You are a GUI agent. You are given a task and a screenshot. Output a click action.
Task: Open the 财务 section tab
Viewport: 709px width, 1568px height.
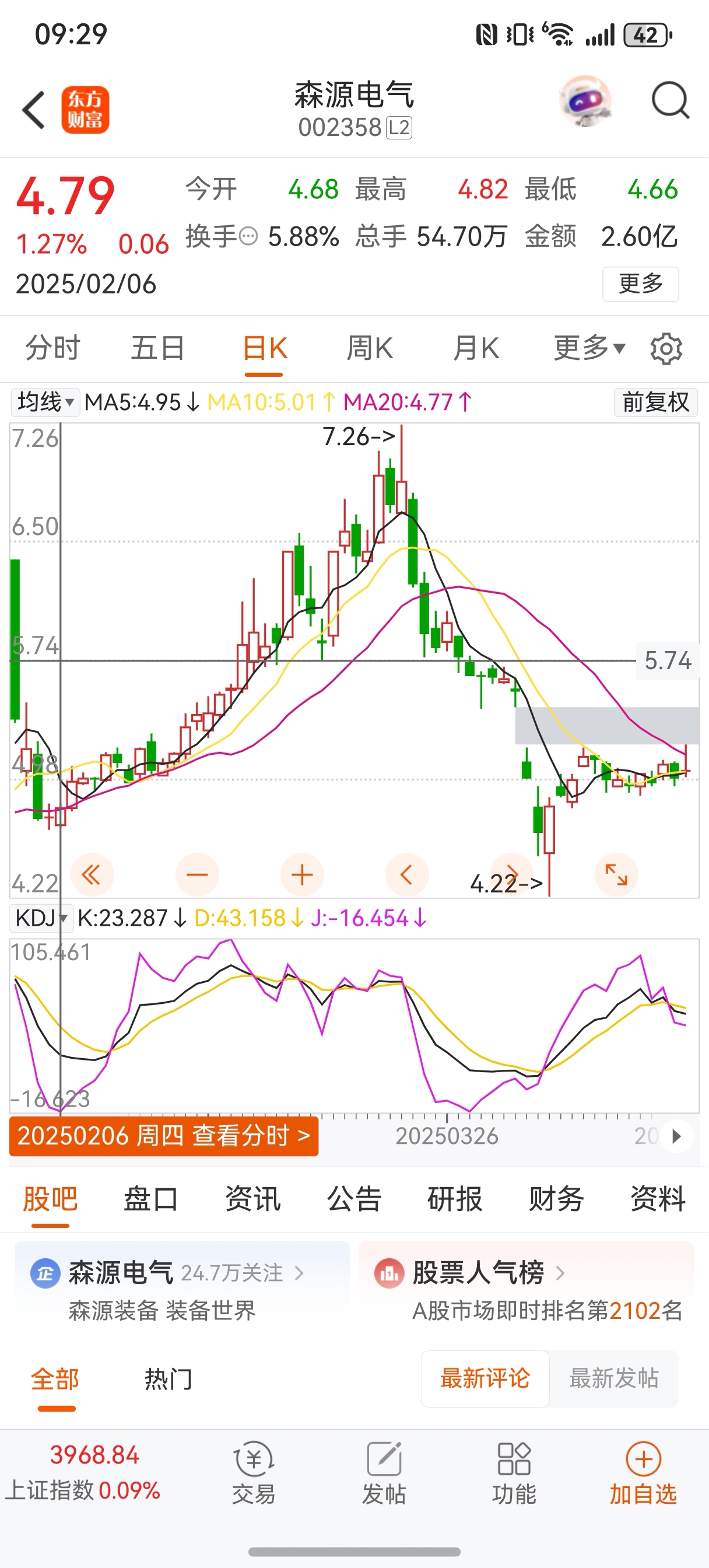point(556,1199)
